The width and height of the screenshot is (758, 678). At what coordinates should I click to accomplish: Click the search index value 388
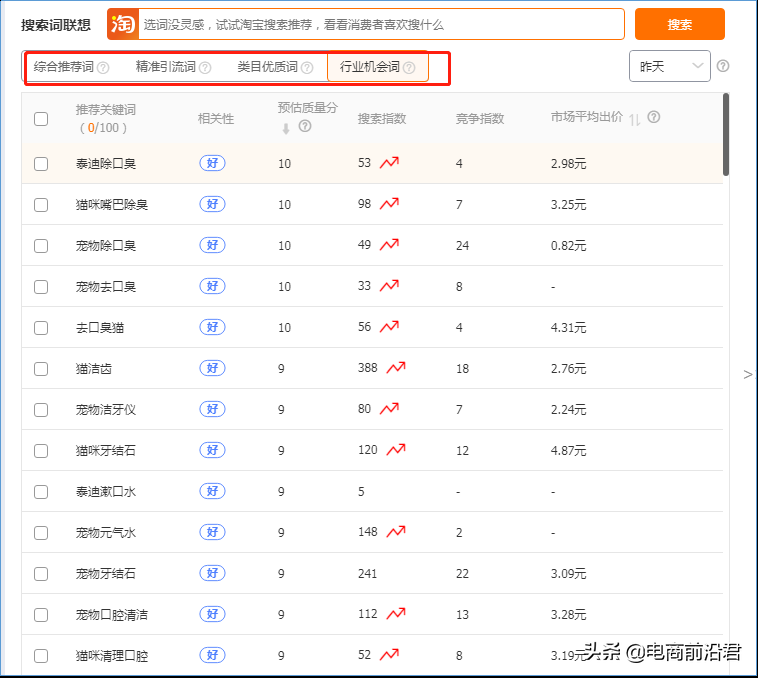[367, 368]
